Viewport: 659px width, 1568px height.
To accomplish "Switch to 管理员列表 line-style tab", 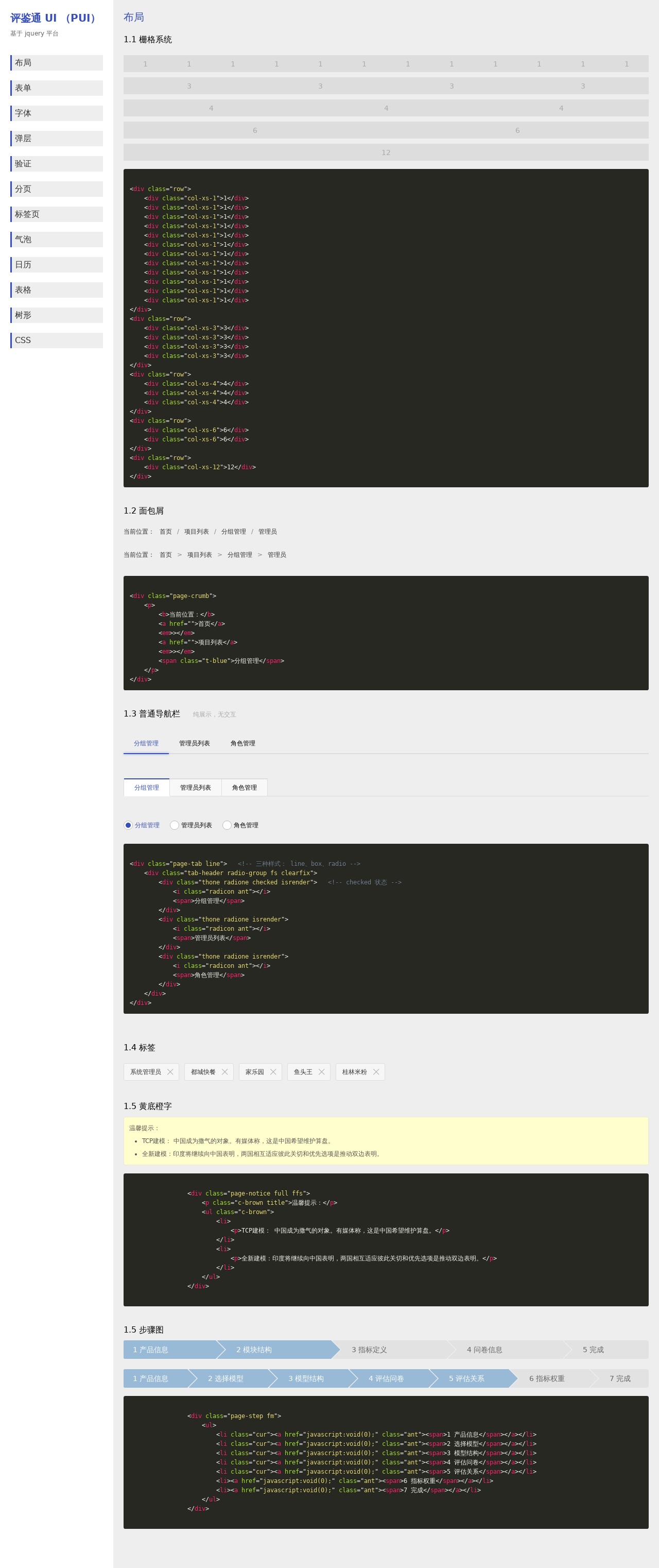I will (x=194, y=744).
